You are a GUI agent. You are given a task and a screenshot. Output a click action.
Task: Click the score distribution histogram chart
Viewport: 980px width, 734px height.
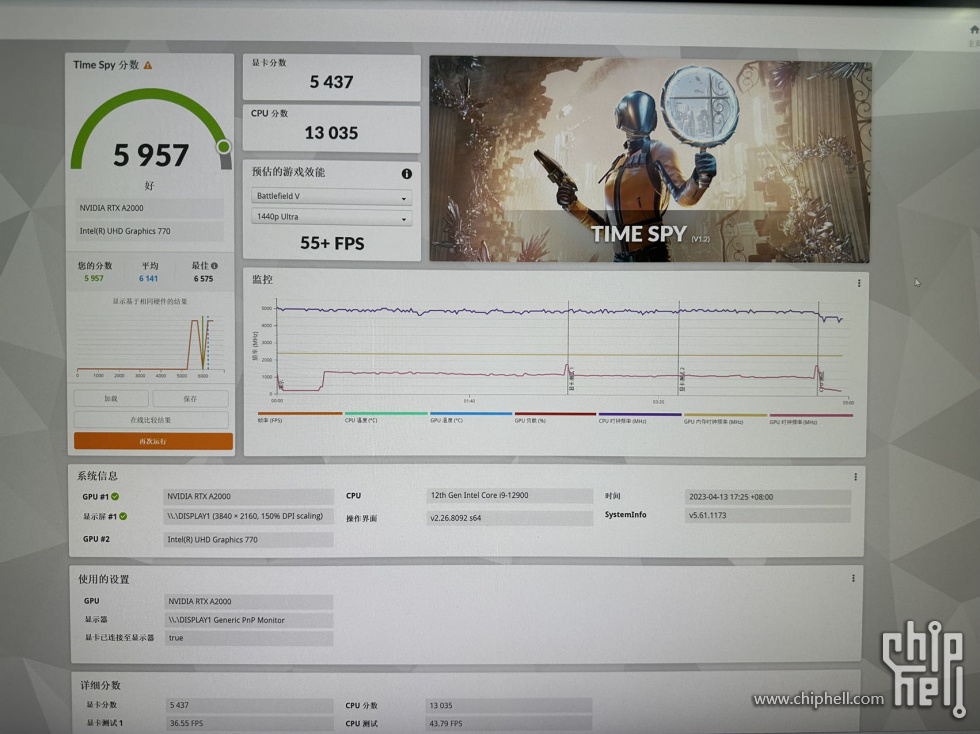coord(150,344)
